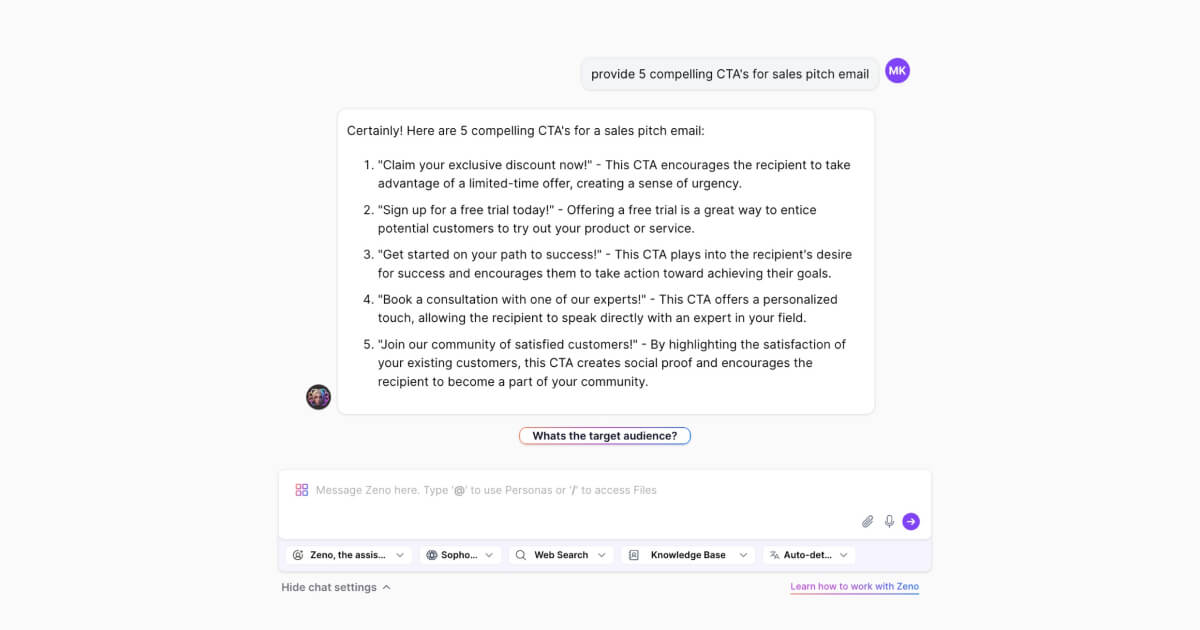Click the Web Search magnifier icon
The width and height of the screenshot is (1200, 630).
click(520, 555)
